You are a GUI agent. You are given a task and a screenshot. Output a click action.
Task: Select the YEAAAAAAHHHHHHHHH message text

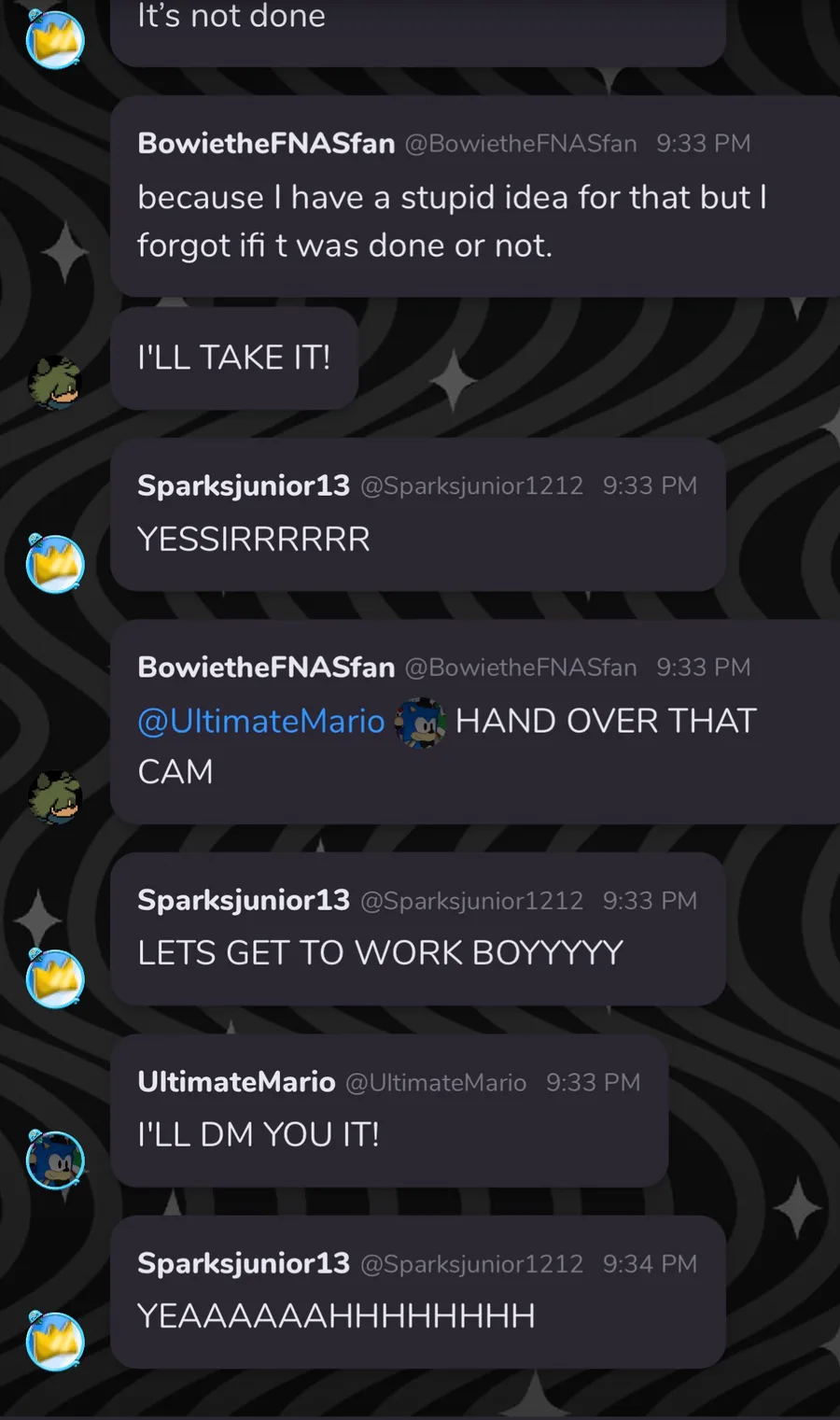(336, 1315)
